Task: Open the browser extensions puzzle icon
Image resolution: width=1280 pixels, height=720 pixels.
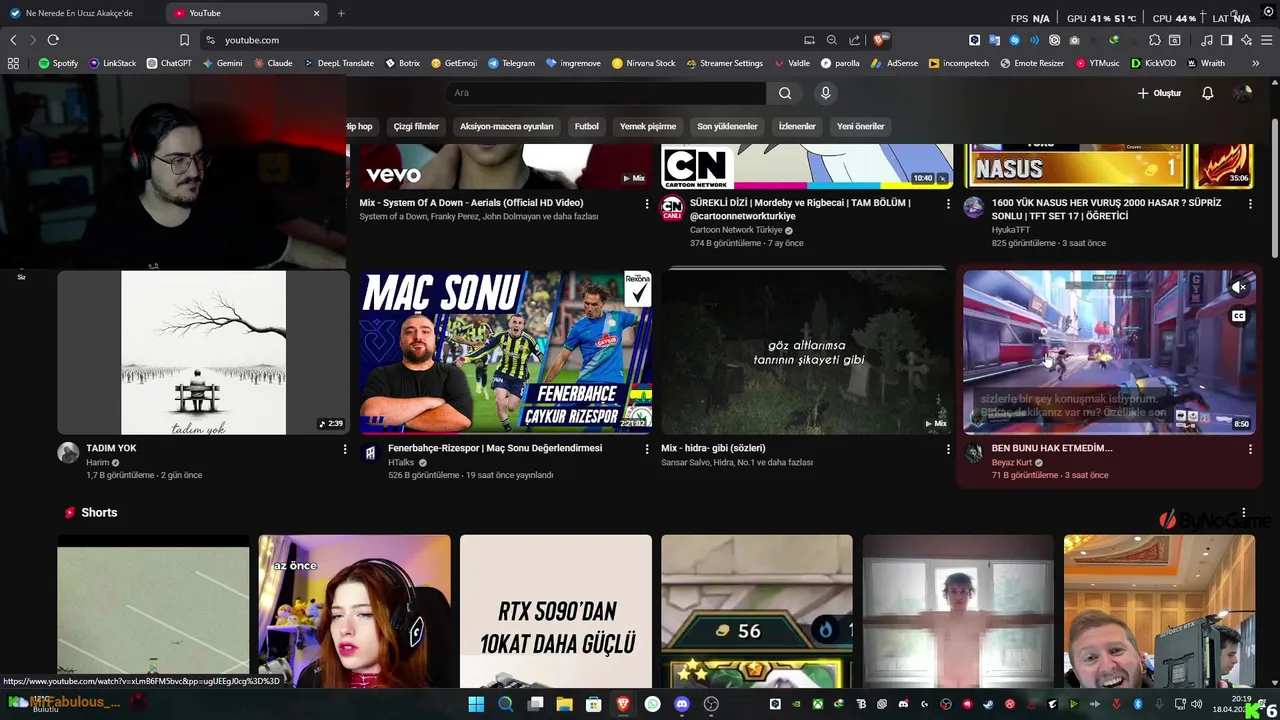Action: [x=1154, y=40]
